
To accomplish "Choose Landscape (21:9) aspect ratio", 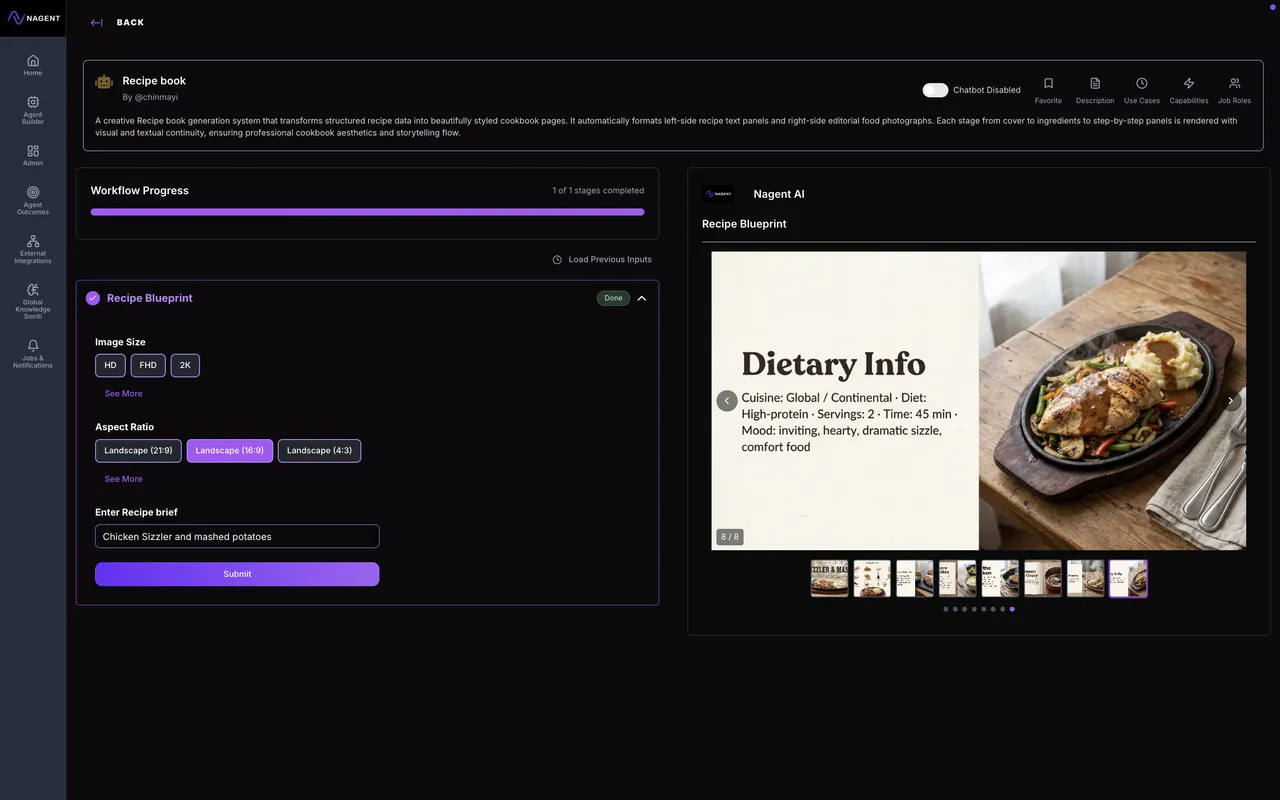I will click(138, 451).
